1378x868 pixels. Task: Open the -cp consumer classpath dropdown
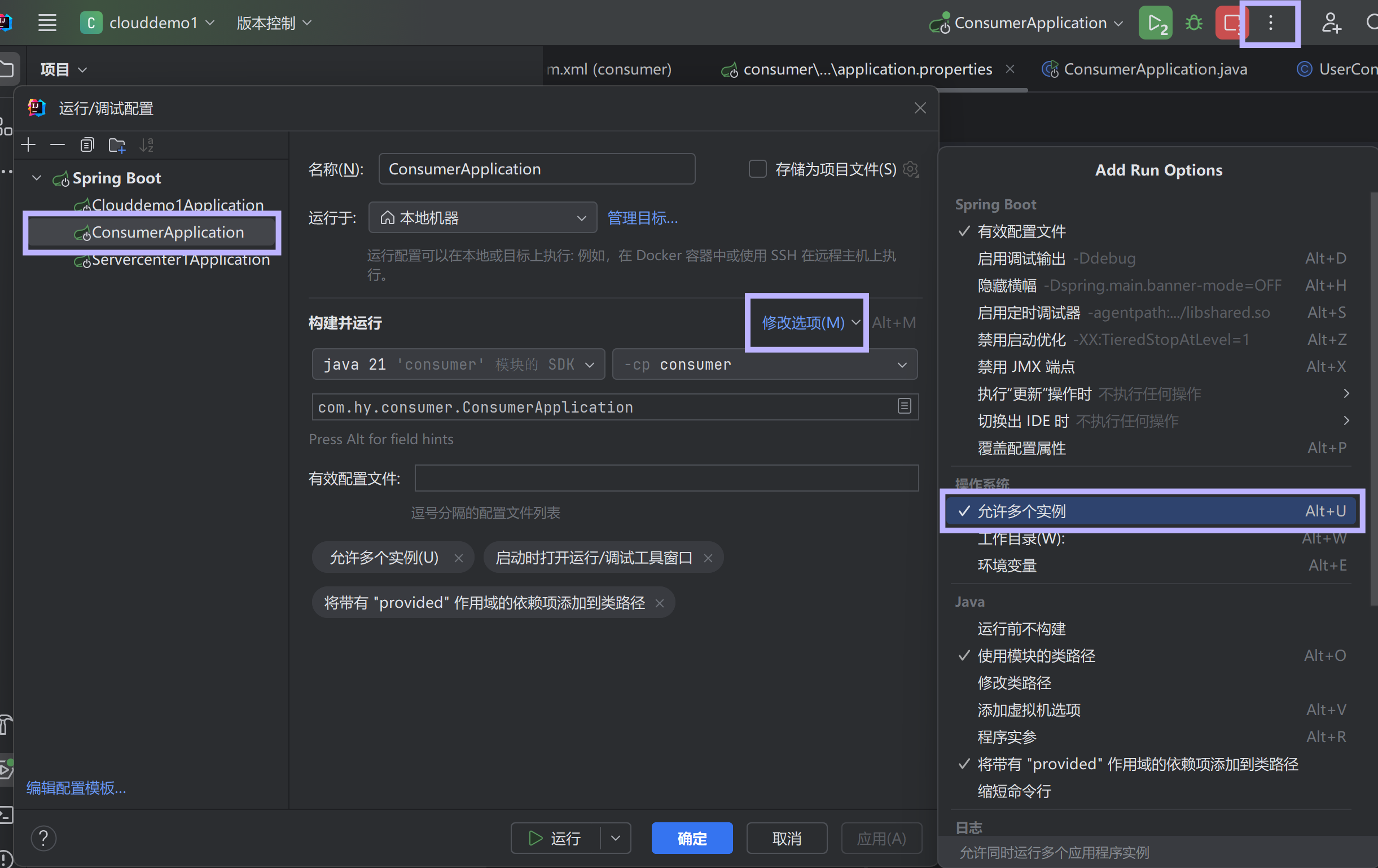765,365
